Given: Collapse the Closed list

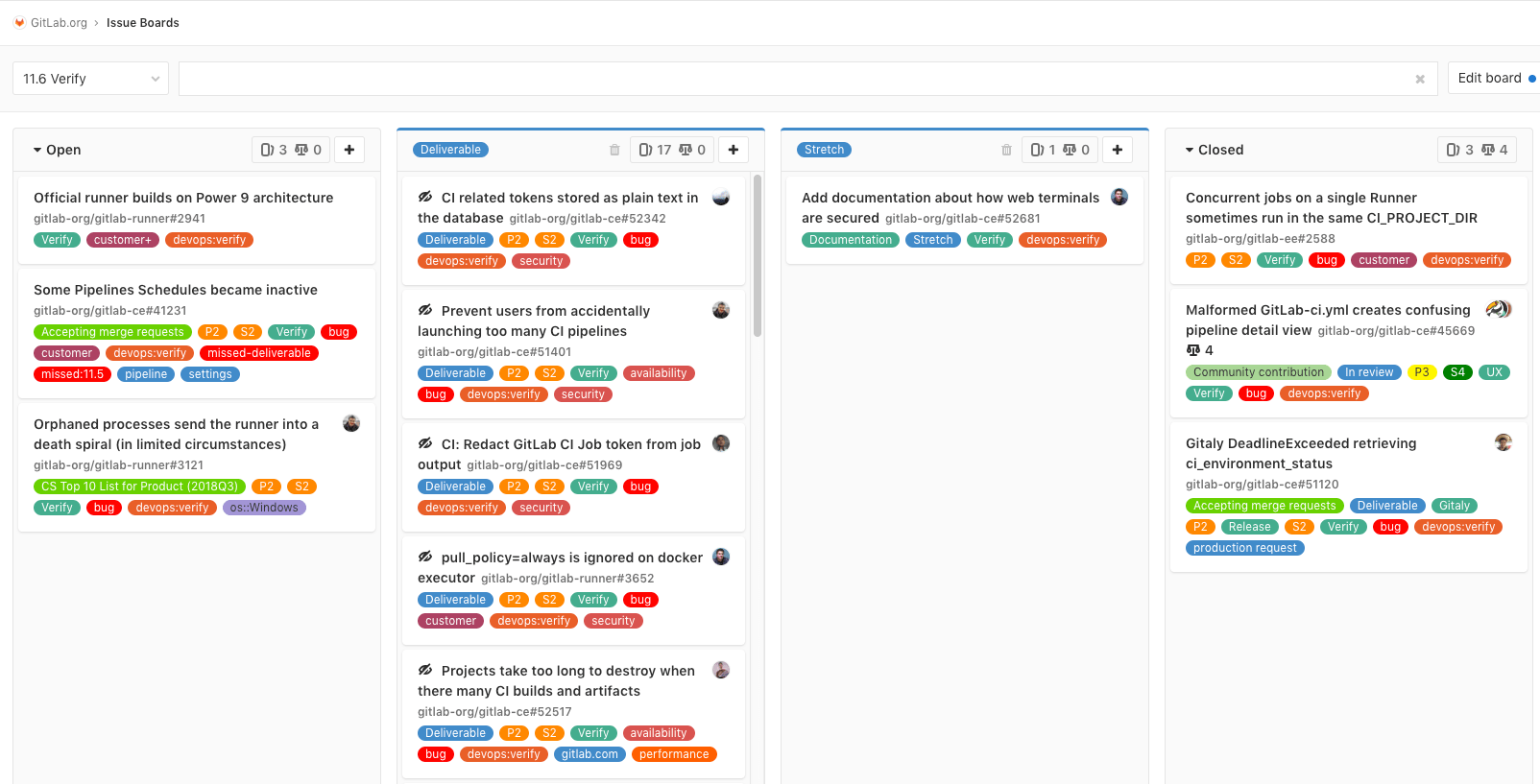Looking at the screenshot, I should pyautogui.click(x=1190, y=150).
